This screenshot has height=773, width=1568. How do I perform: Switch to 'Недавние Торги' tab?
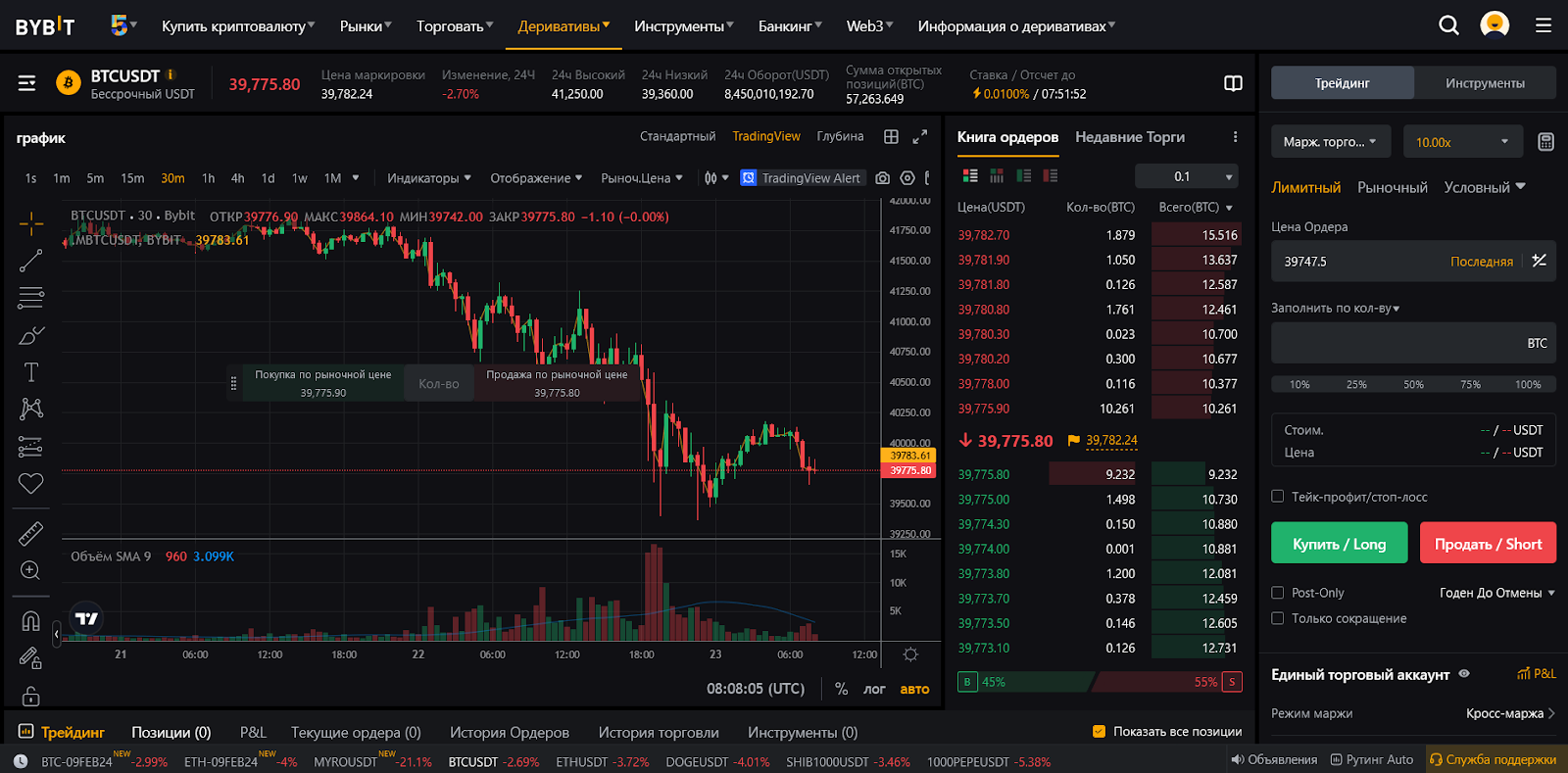1130,137
